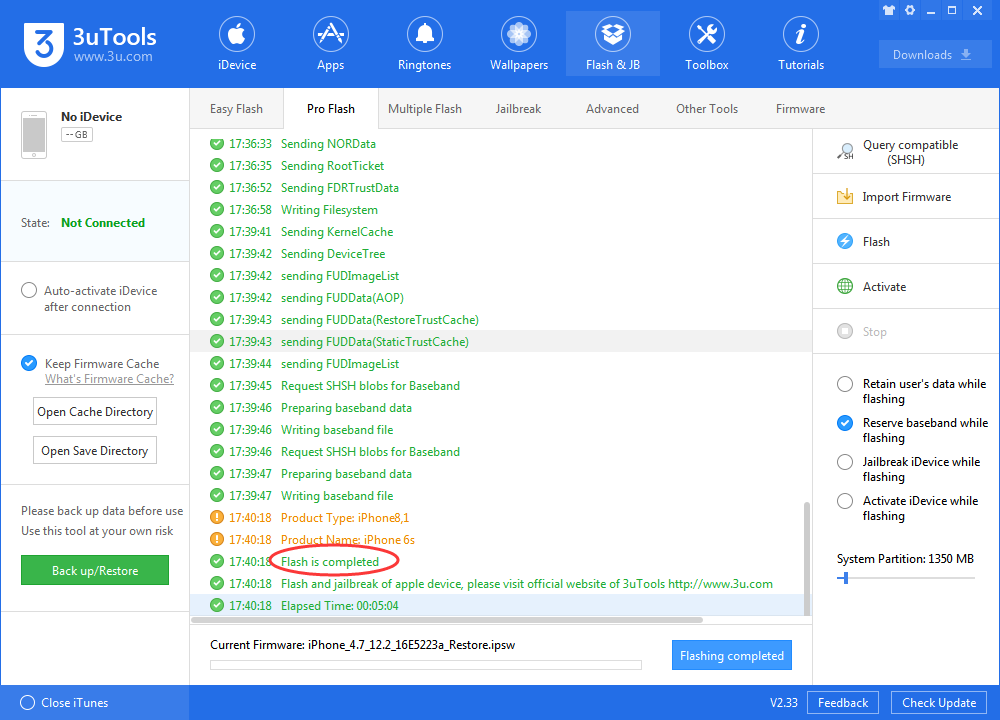Enable Jailbreak iDevice while flashing
Viewport: 1000px width, 720px height.
pyautogui.click(x=845, y=462)
